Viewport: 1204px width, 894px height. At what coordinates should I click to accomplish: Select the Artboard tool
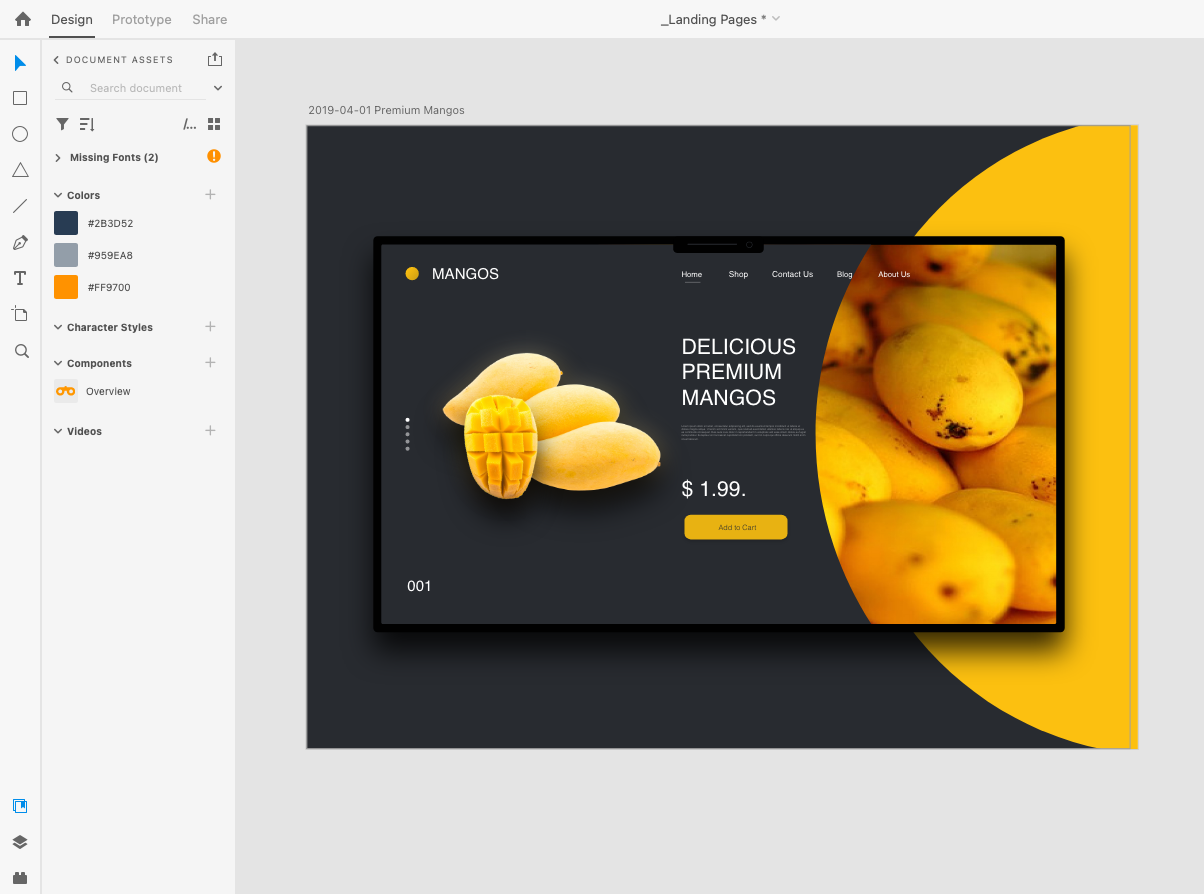click(19, 313)
